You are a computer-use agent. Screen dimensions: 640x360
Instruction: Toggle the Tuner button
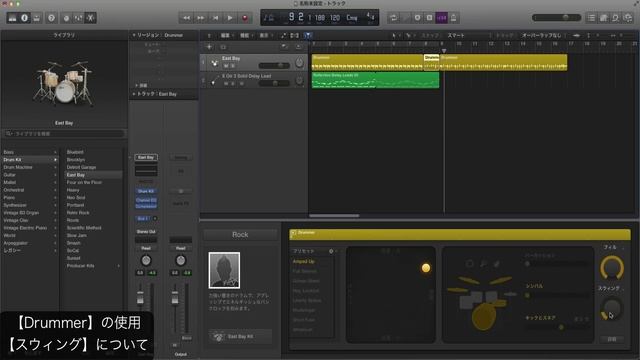405,18
